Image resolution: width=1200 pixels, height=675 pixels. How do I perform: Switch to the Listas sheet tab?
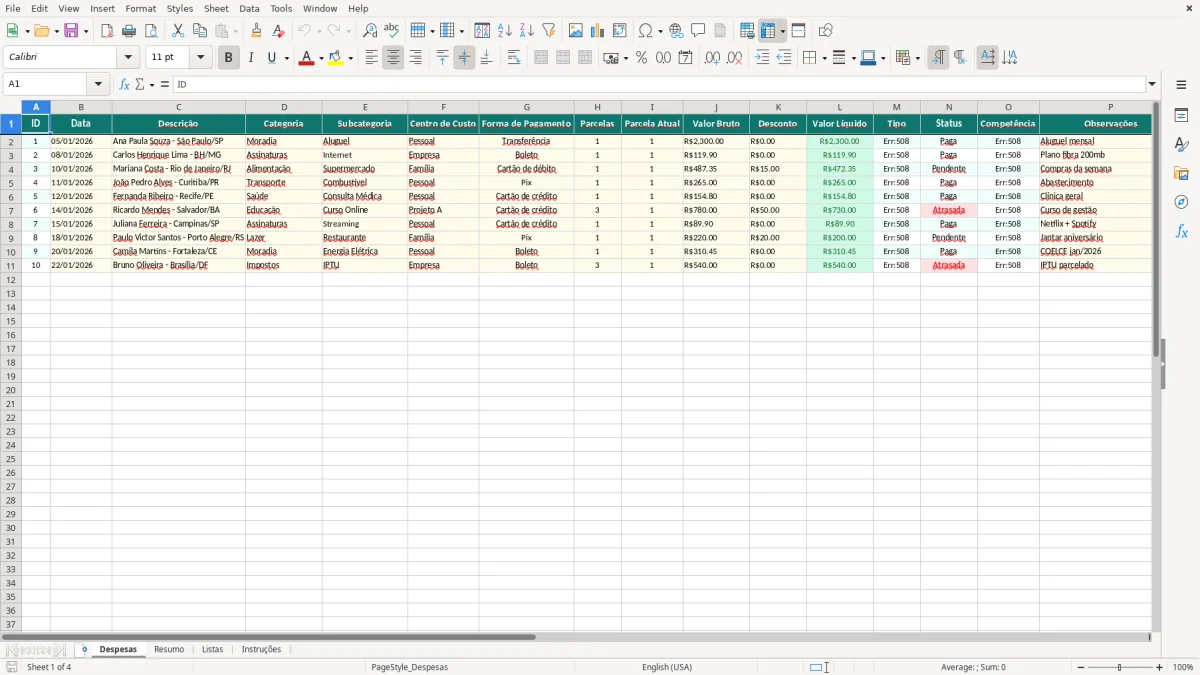tap(212, 649)
